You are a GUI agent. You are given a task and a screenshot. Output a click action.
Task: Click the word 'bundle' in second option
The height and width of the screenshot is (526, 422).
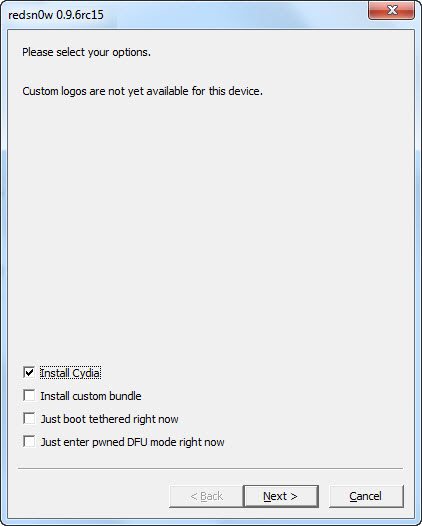coord(125,396)
